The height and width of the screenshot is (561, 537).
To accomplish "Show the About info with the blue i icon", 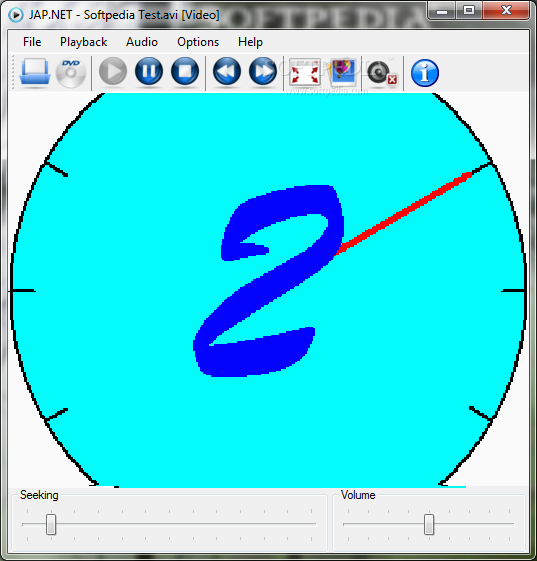I will (425, 73).
